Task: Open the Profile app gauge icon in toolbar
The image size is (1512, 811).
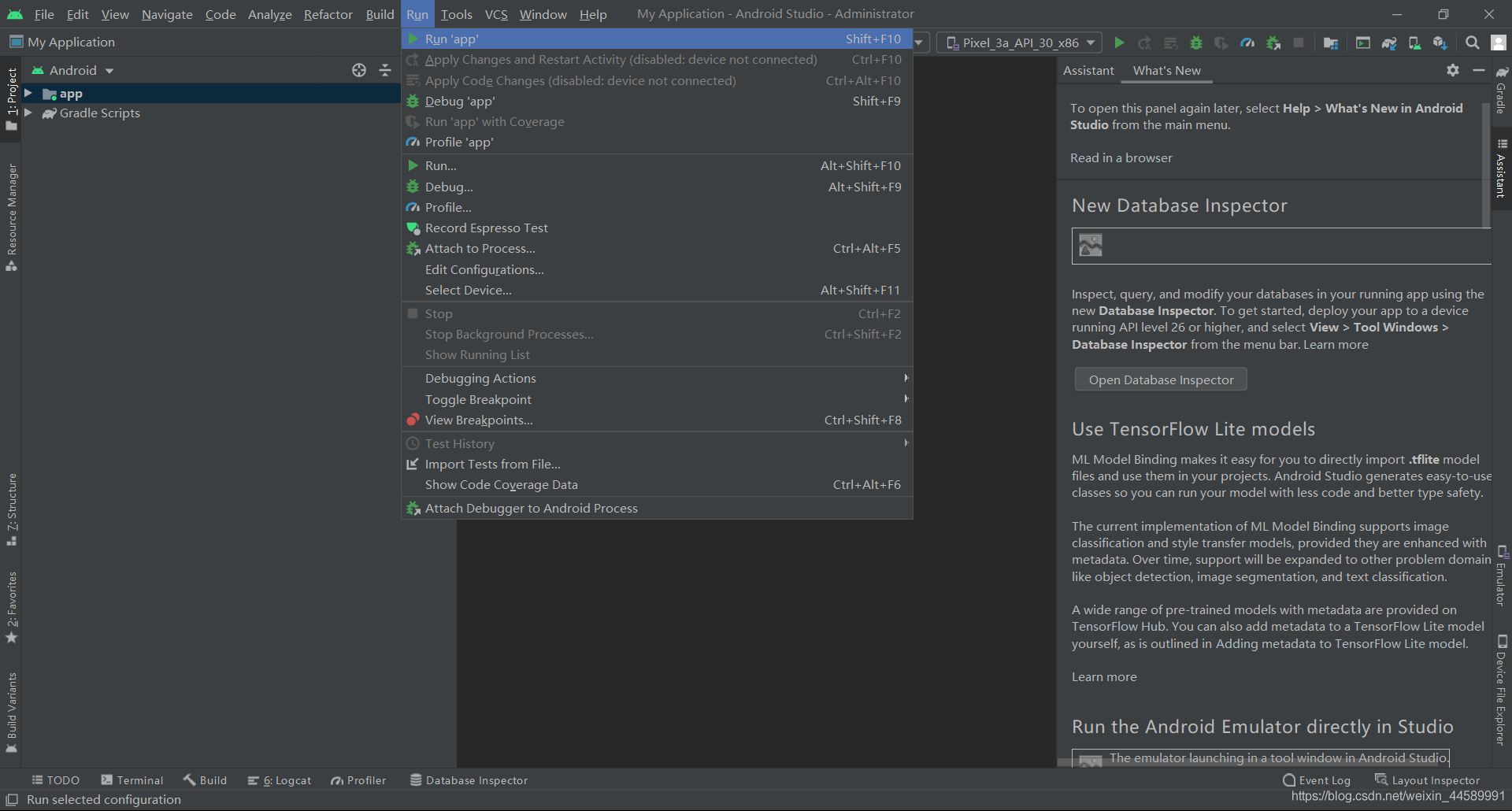Action: (1247, 43)
